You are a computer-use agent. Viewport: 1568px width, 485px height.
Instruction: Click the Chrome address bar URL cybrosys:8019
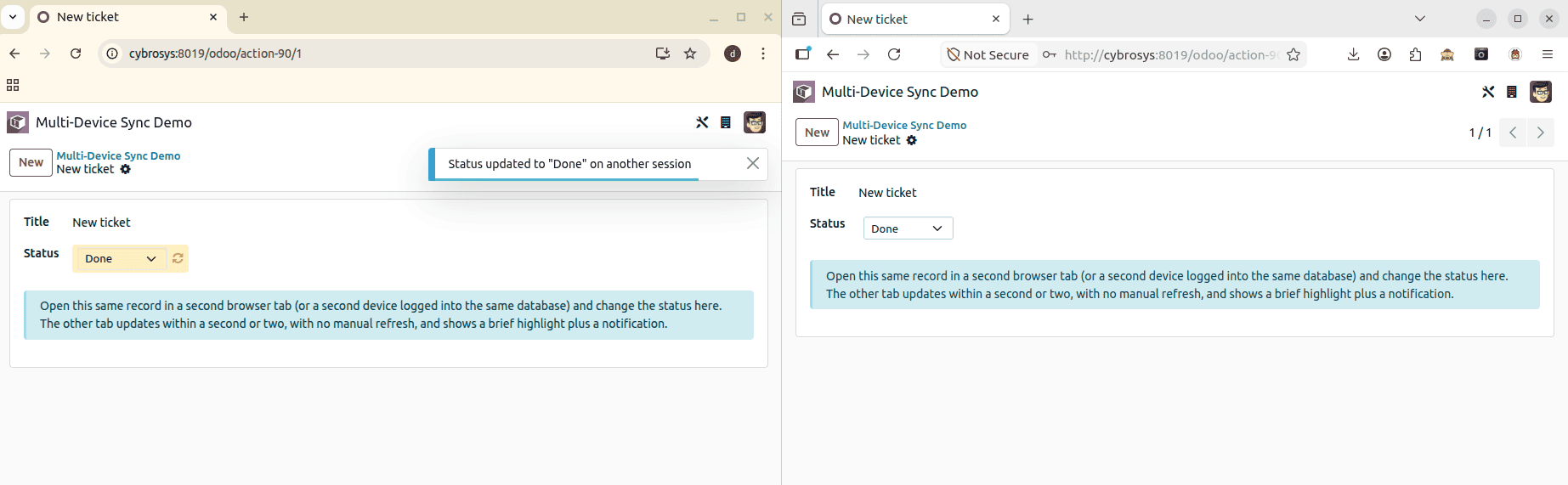tap(215, 54)
